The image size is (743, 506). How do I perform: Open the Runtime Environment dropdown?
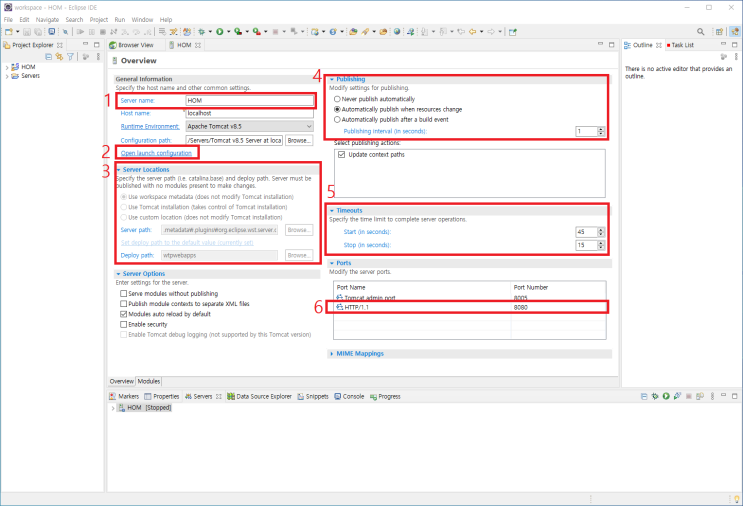[250, 126]
